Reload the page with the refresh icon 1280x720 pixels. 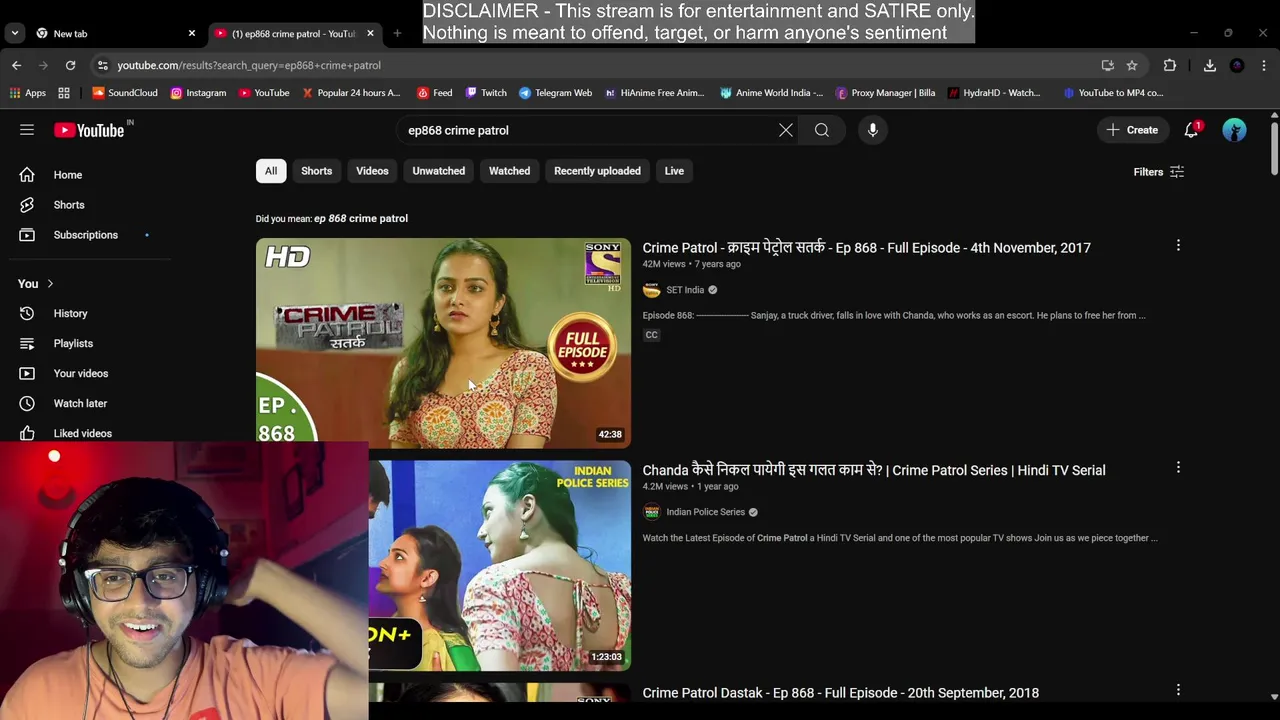point(70,65)
